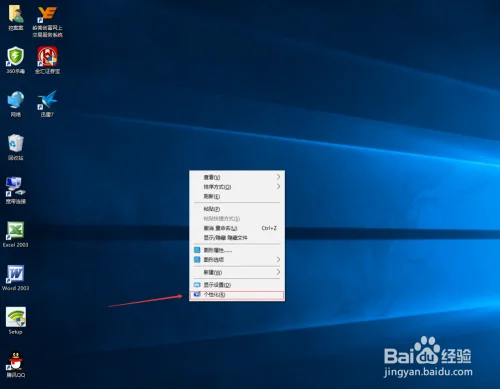Select the 回收站 recycle bin icon
500x389 pixels.
(x=16, y=147)
